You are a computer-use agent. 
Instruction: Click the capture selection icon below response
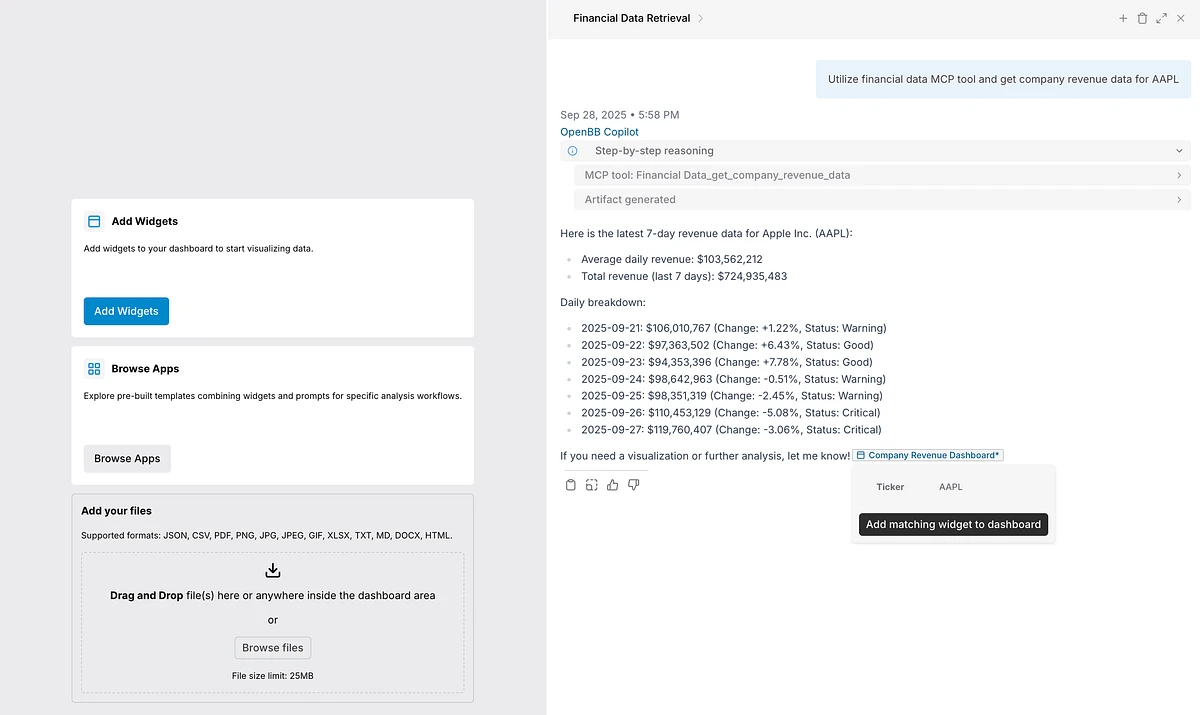(592, 485)
